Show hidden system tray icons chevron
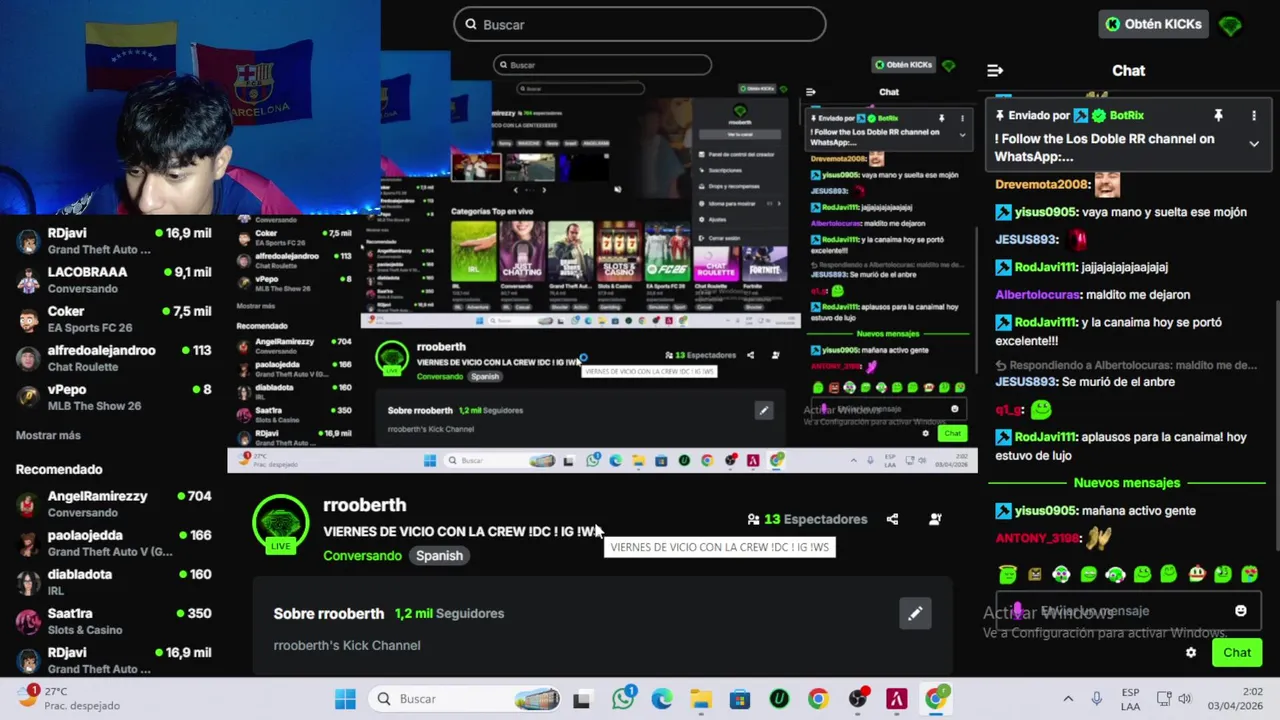 point(1068,699)
